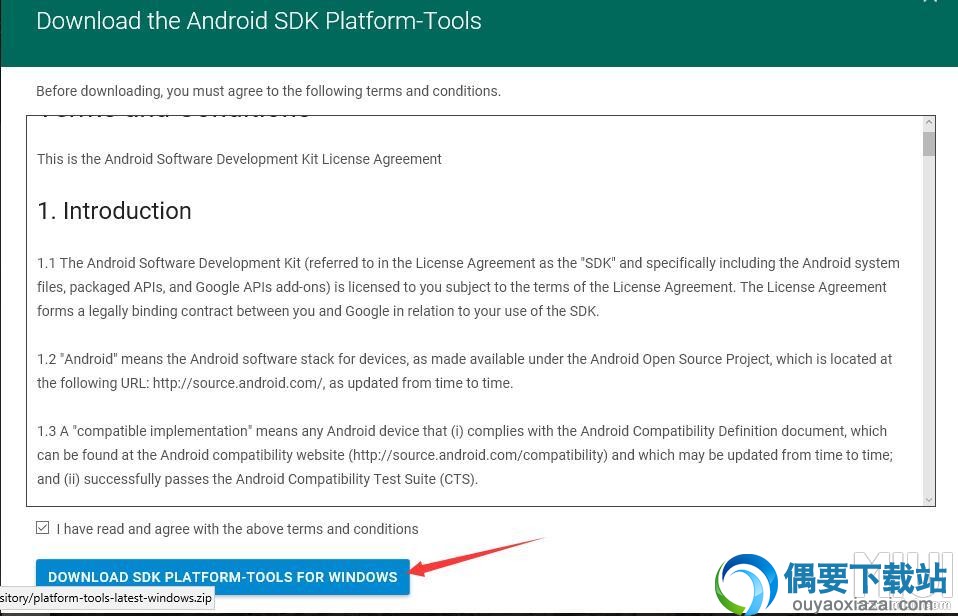Click paragraph 1.1 about the SDK license

468,287
